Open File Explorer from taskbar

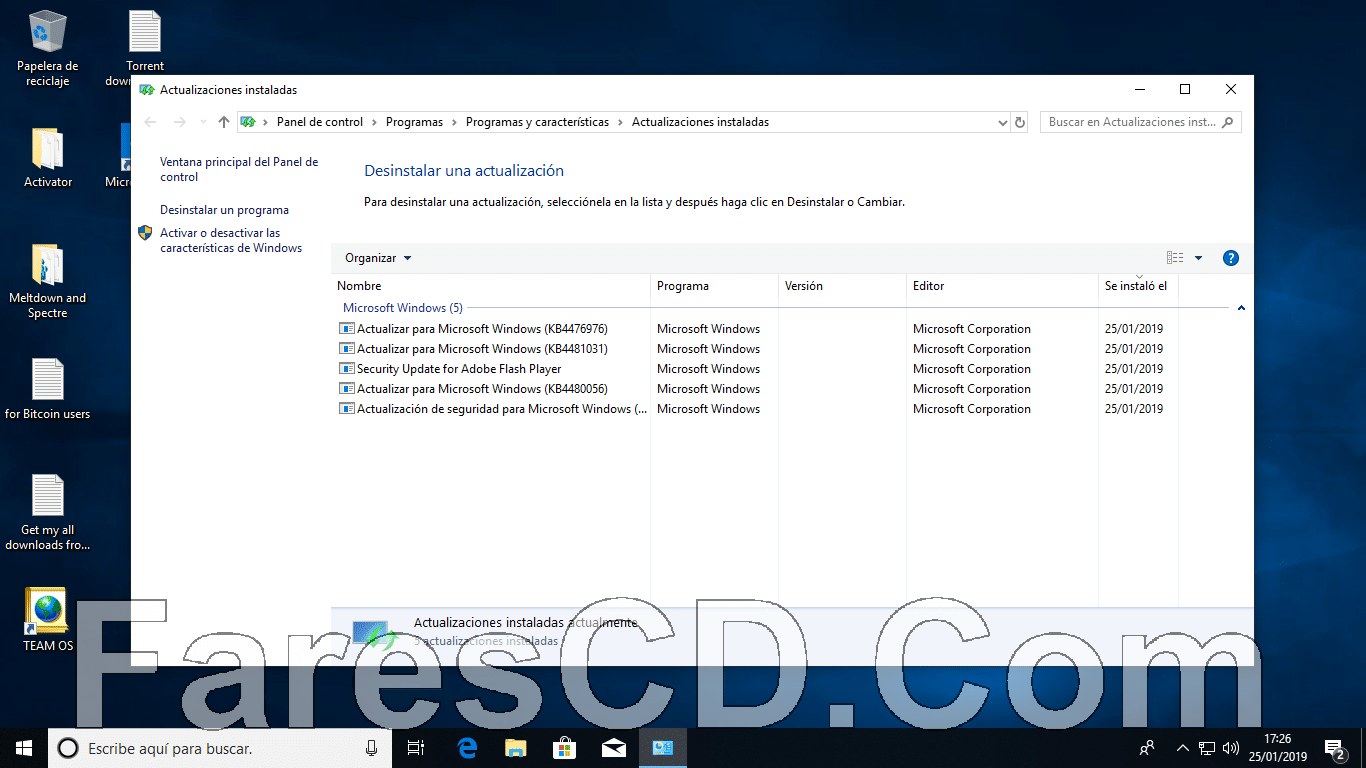point(515,748)
